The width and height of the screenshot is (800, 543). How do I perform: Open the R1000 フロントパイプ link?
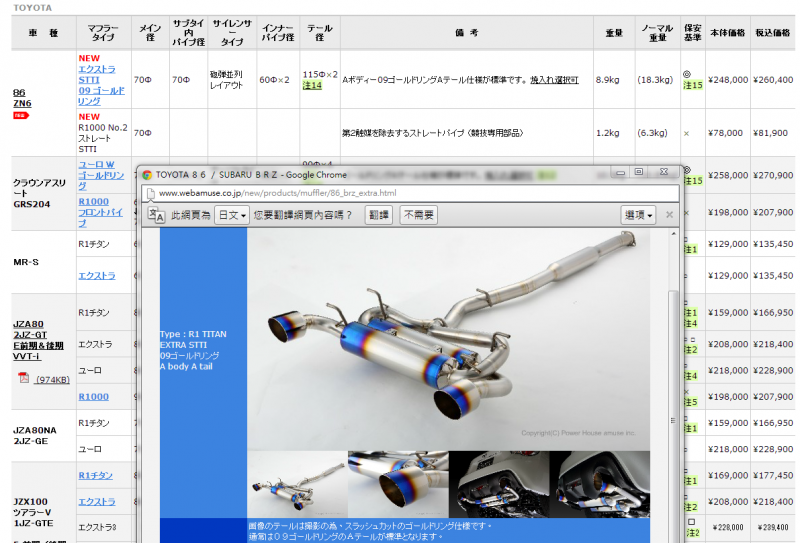(x=101, y=212)
